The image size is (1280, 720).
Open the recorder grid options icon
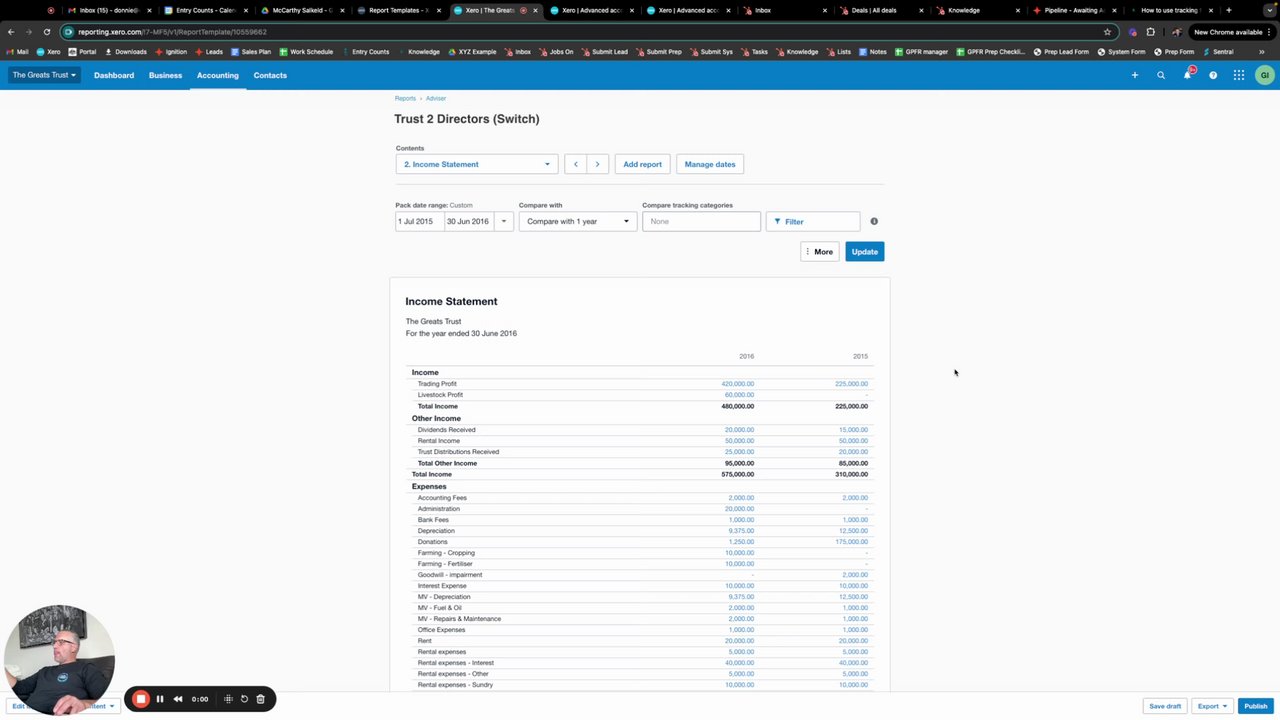(228, 699)
